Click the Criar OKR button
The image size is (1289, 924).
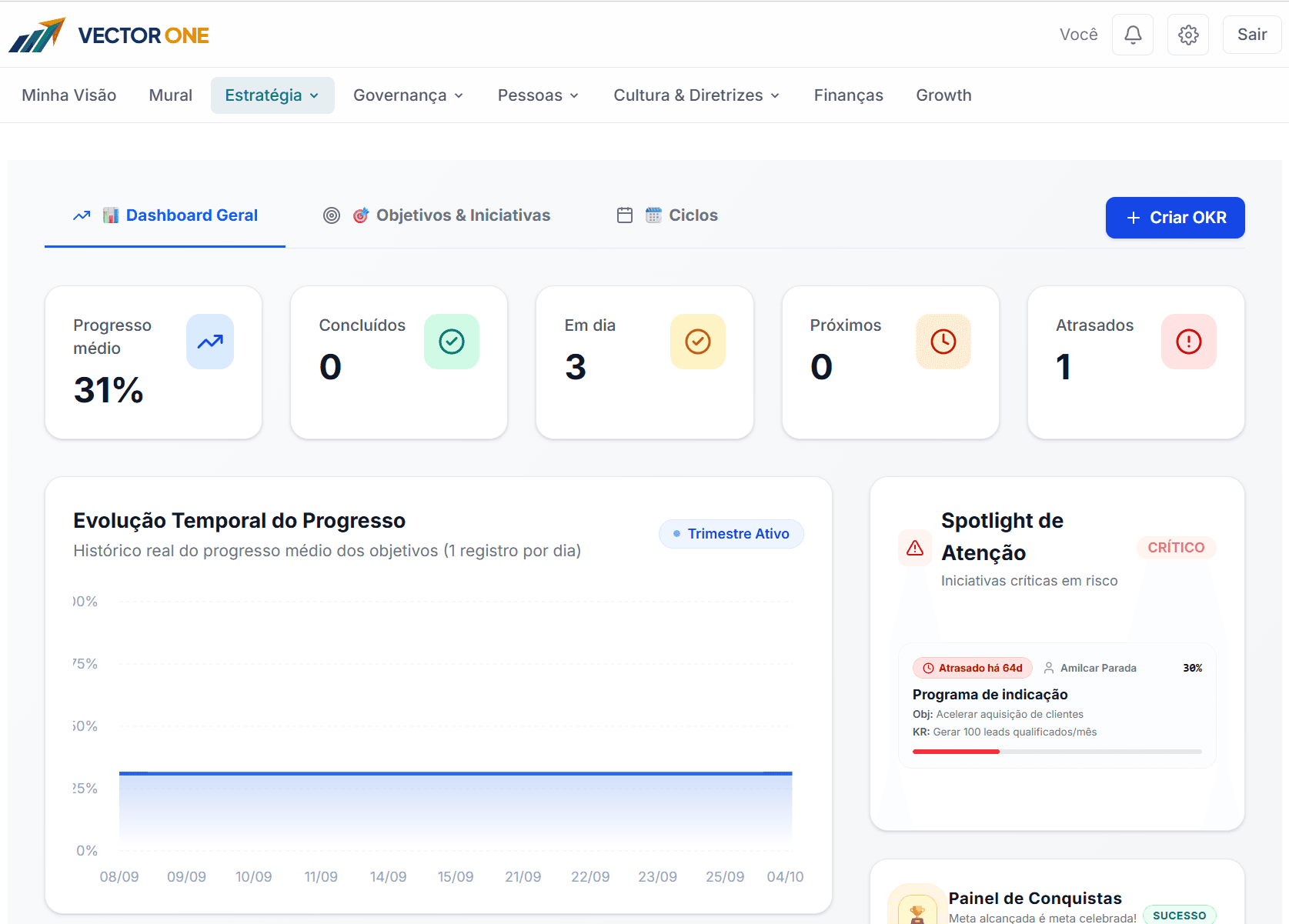pos(1175,218)
